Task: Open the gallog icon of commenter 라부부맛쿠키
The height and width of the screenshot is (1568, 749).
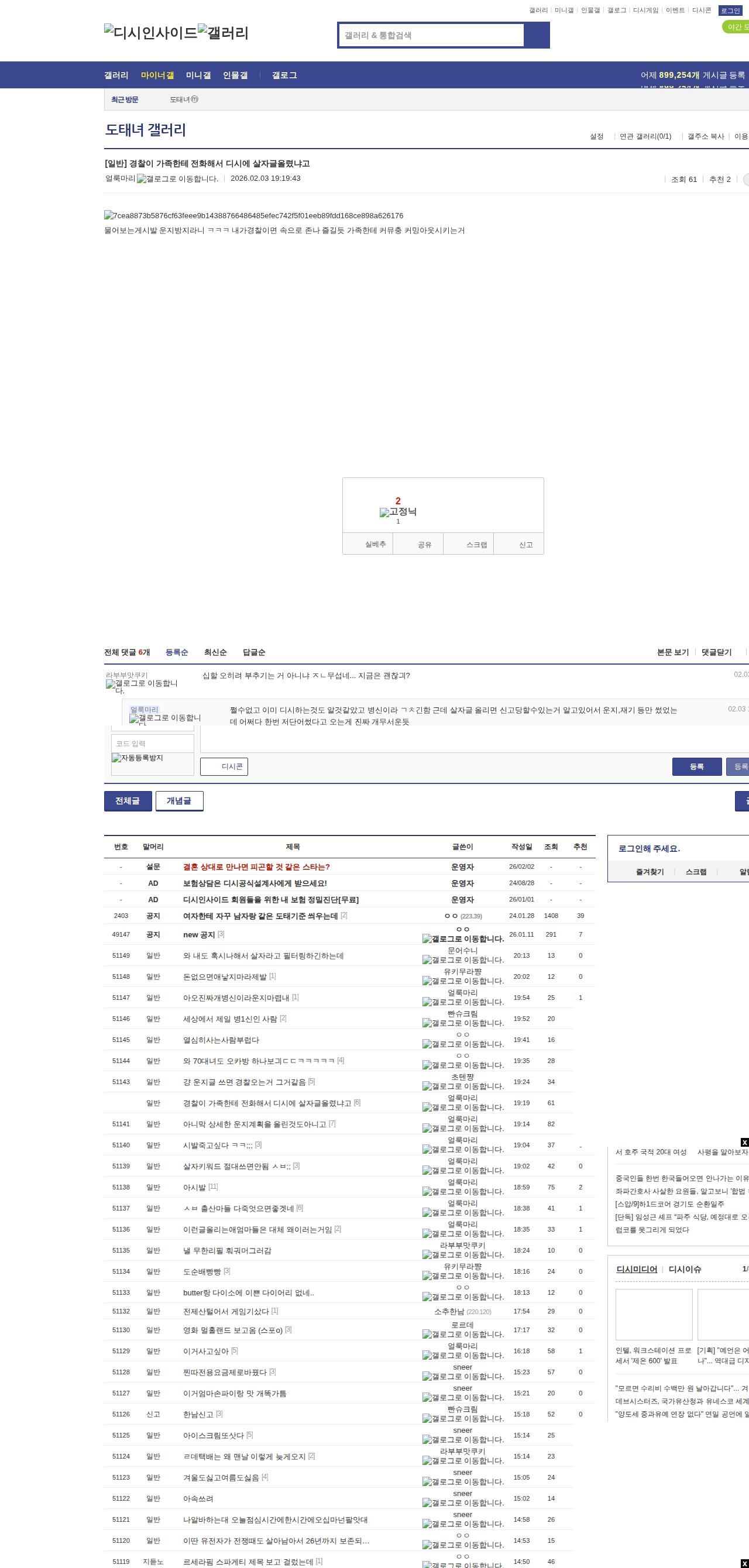Action: [142, 687]
